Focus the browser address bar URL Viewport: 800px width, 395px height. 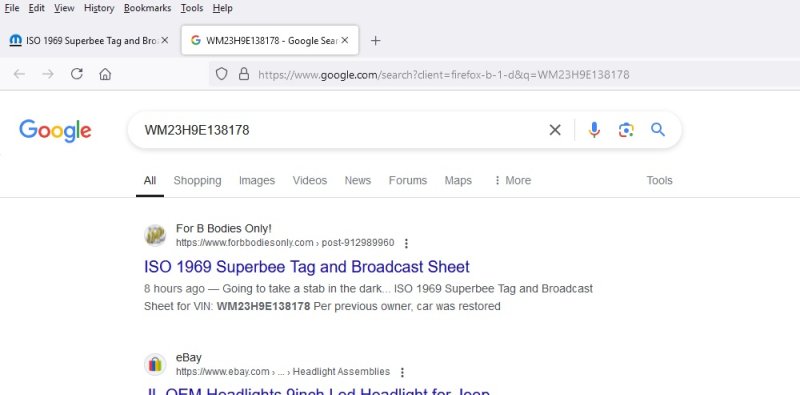(x=444, y=75)
